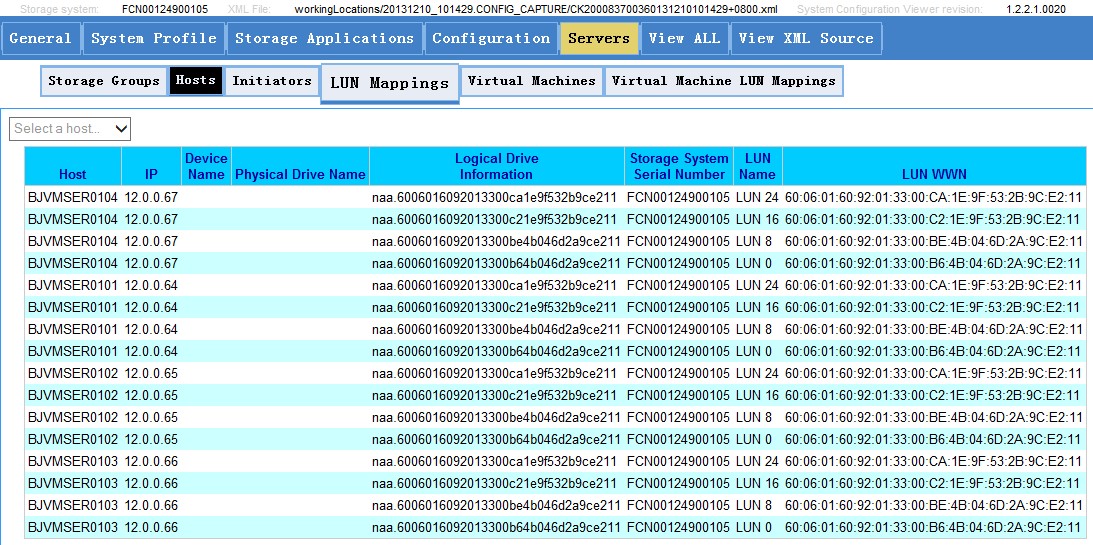Click LUN 16 cell in the BJVMSER0102 row
Viewport: 1093px width, 545px height.
757,395
